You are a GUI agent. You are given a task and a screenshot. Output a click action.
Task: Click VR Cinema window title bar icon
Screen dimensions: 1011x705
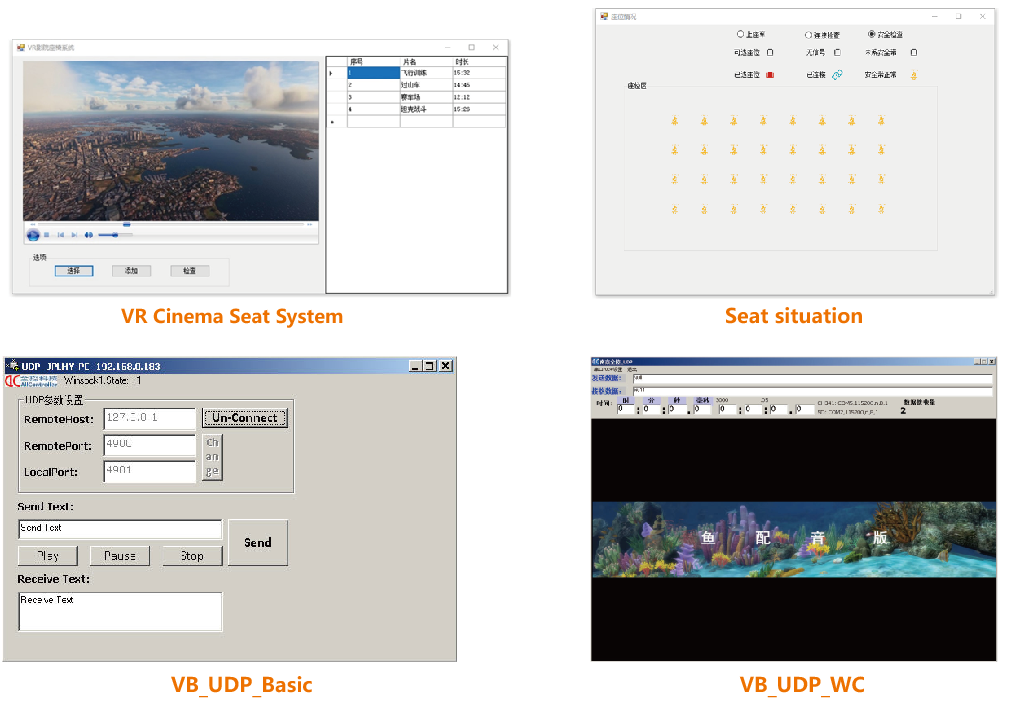pyautogui.click(x=21, y=48)
